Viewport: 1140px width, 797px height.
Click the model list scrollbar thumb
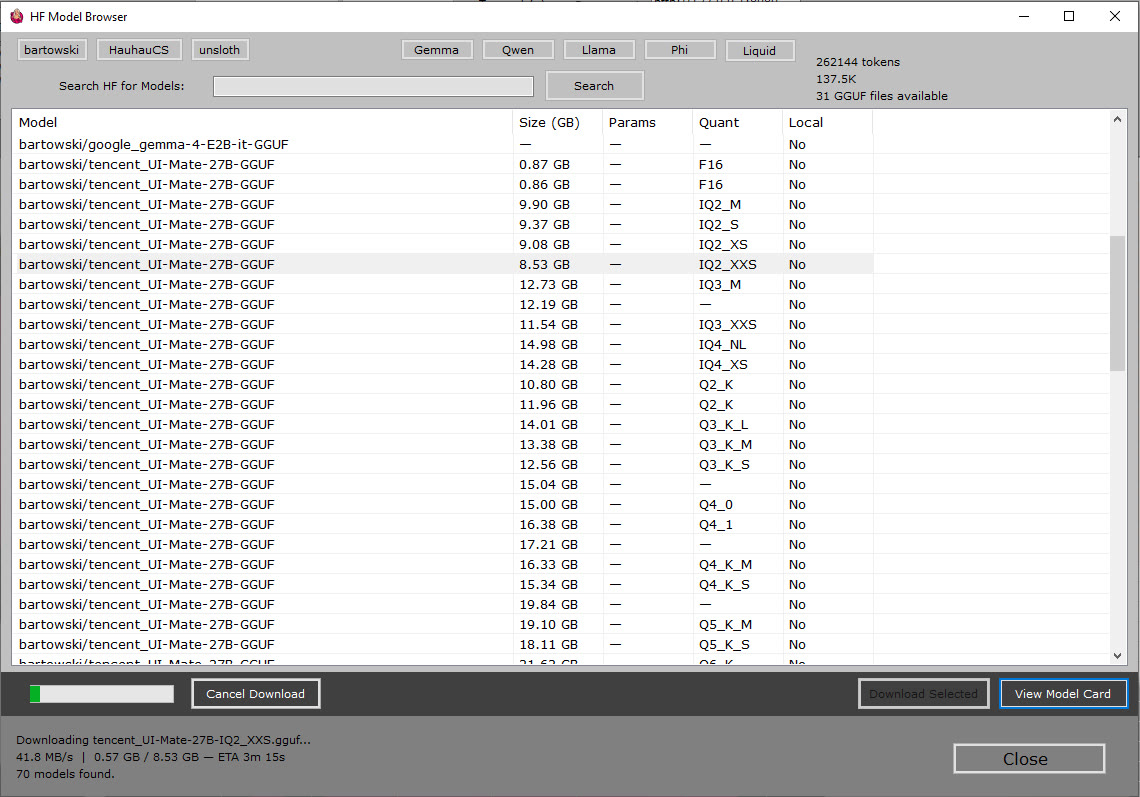[x=1117, y=303]
